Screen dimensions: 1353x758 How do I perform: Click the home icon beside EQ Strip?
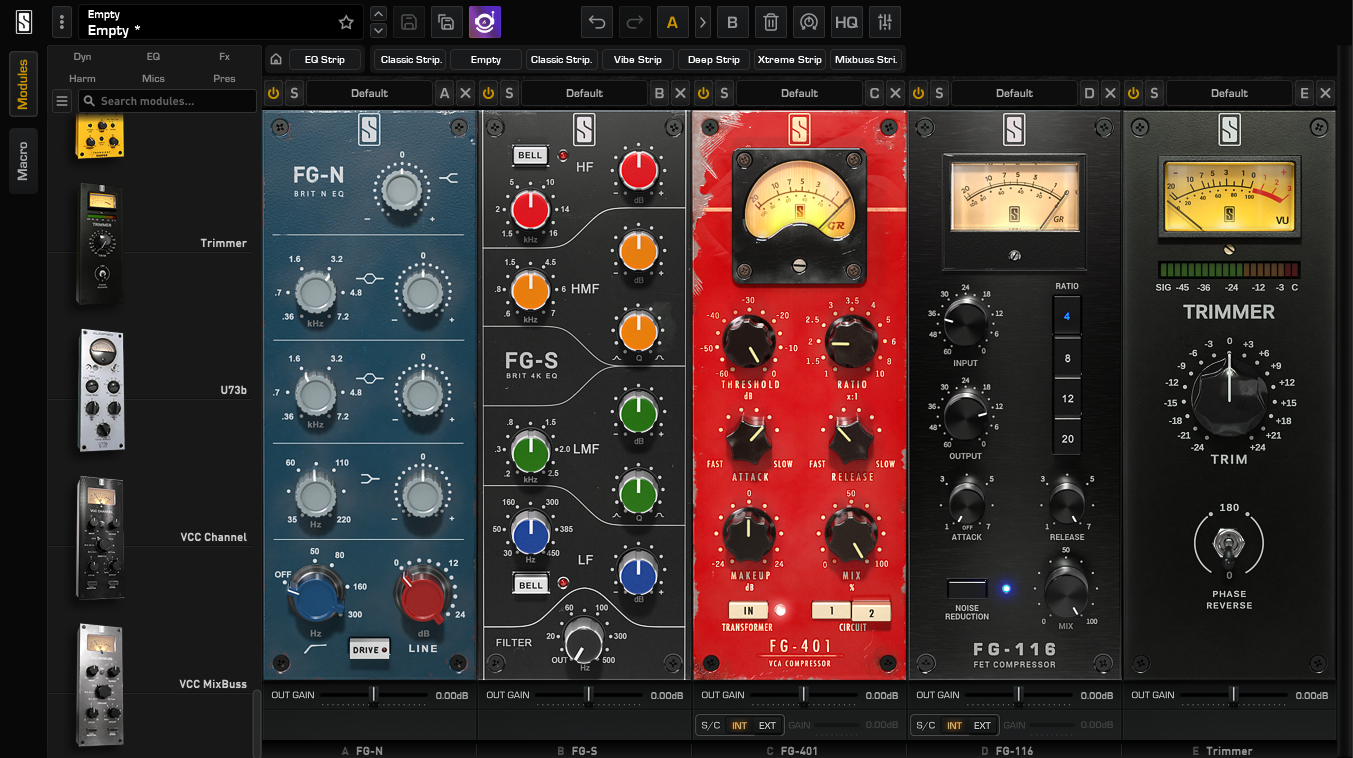pyautogui.click(x=276, y=59)
